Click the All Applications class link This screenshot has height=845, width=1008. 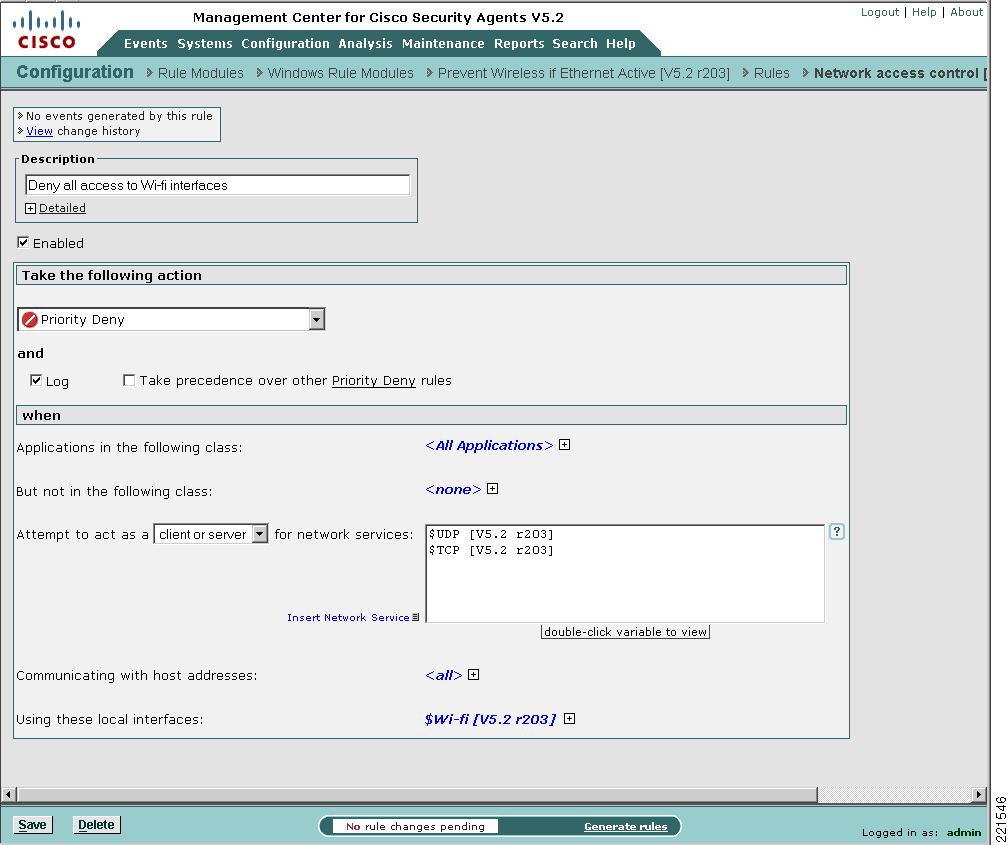click(489, 446)
